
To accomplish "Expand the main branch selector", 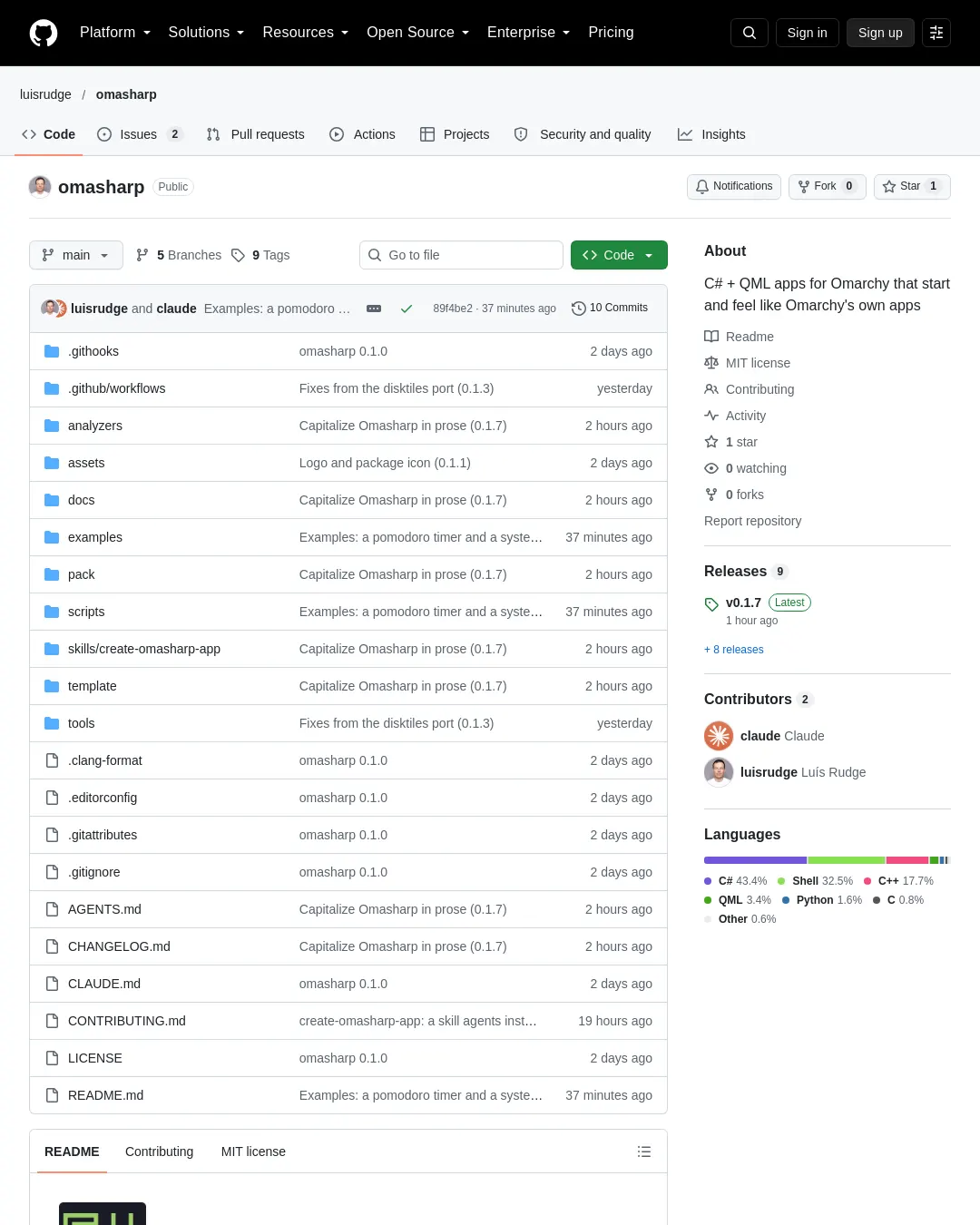I will [75, 255].
